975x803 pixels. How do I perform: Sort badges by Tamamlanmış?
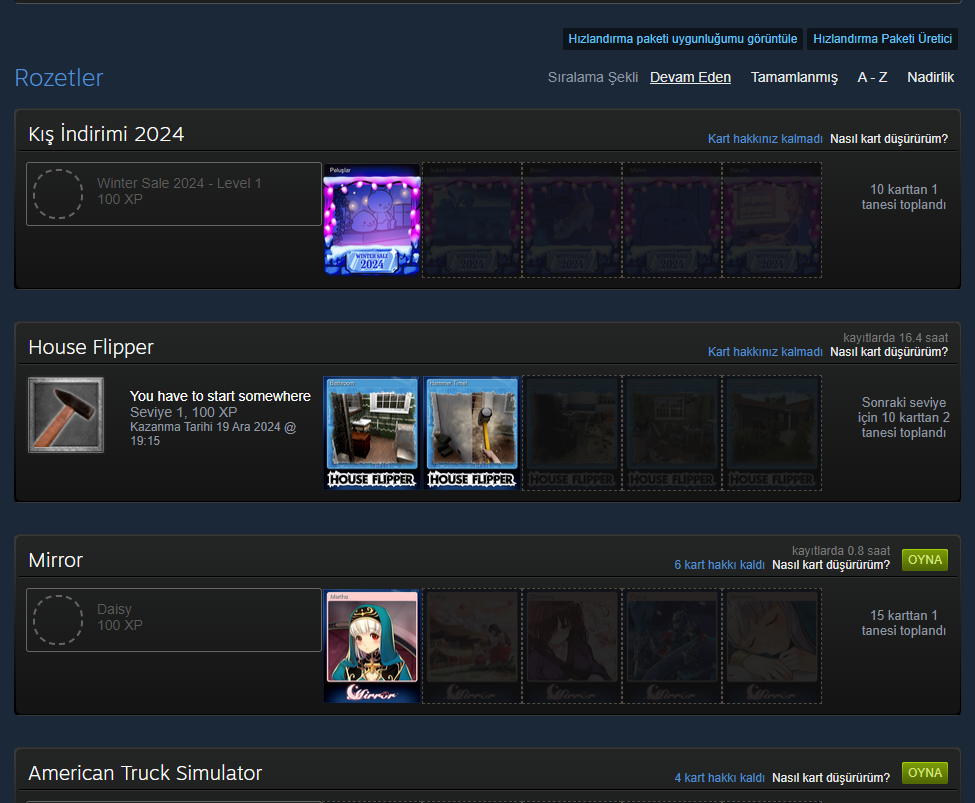(x=794, y=77)
